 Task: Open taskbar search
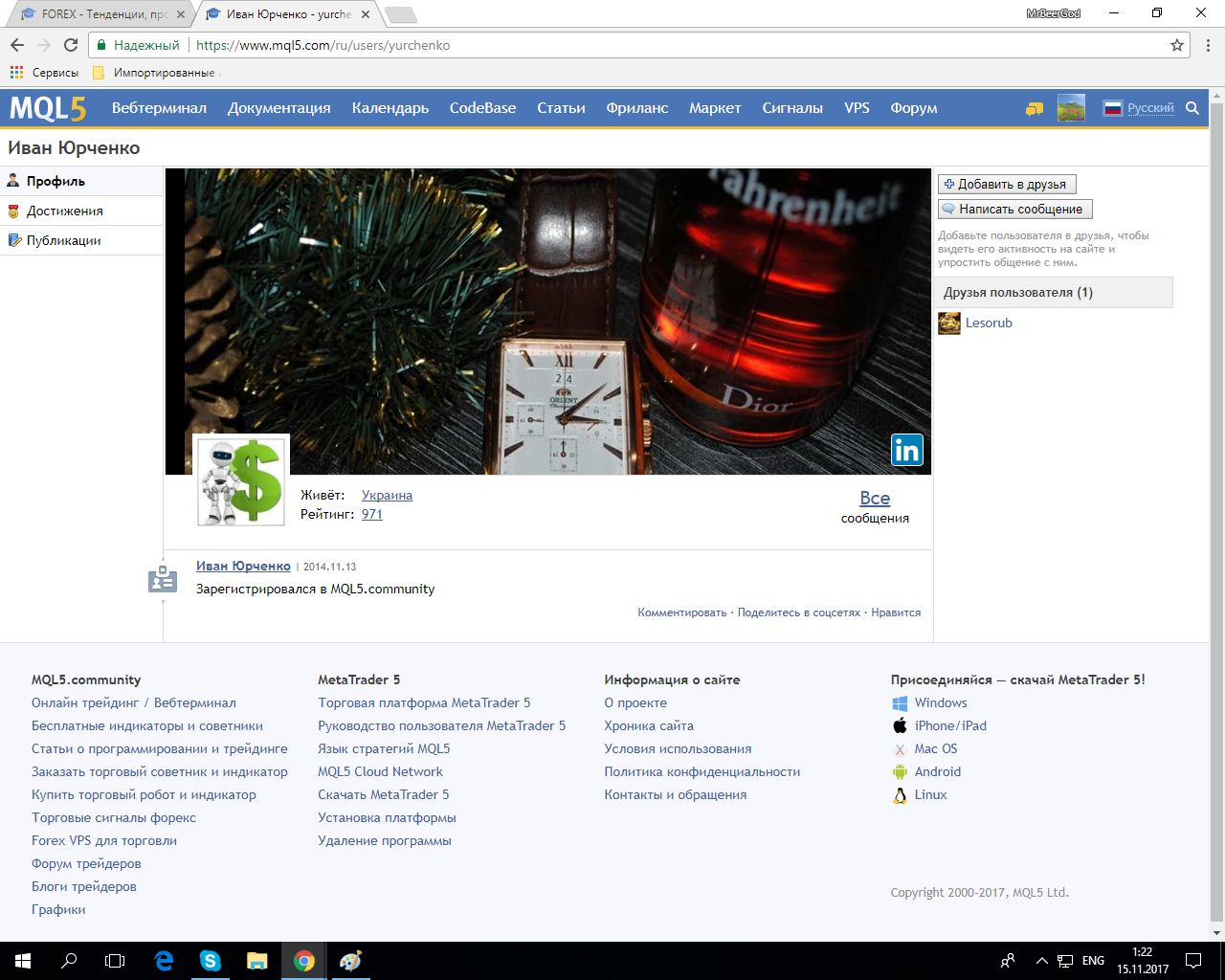(x=69, y=961)
